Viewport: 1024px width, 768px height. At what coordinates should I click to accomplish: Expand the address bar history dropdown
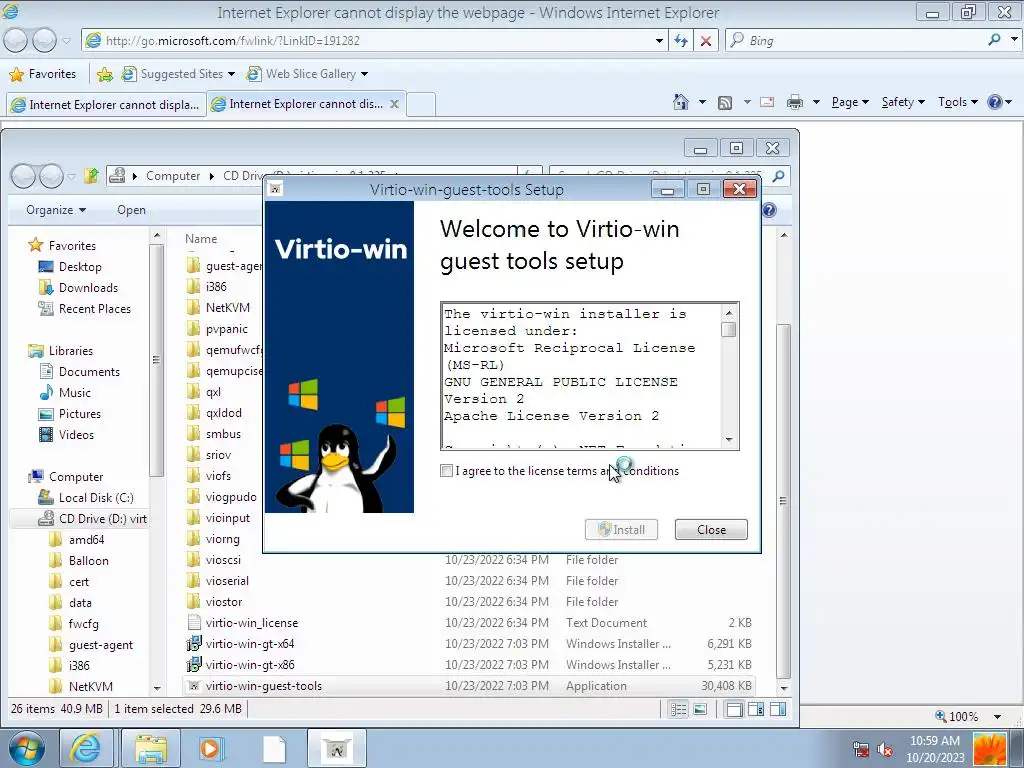click(x=659, y=40)
